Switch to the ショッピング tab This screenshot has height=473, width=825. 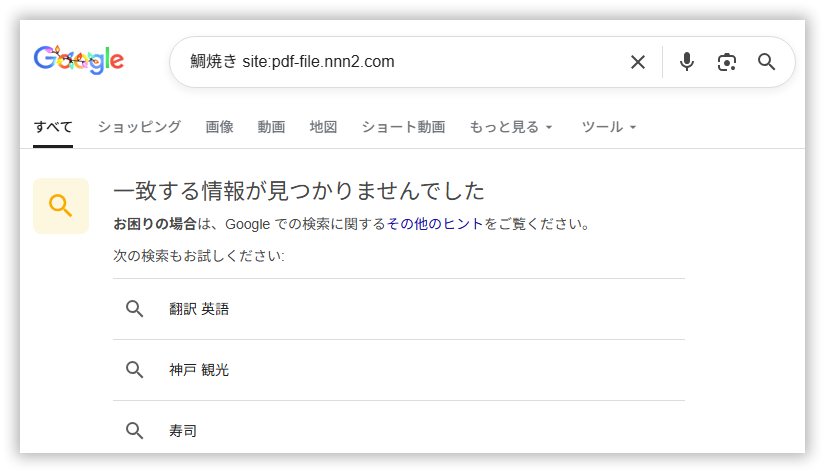click(x=139, y=127)
